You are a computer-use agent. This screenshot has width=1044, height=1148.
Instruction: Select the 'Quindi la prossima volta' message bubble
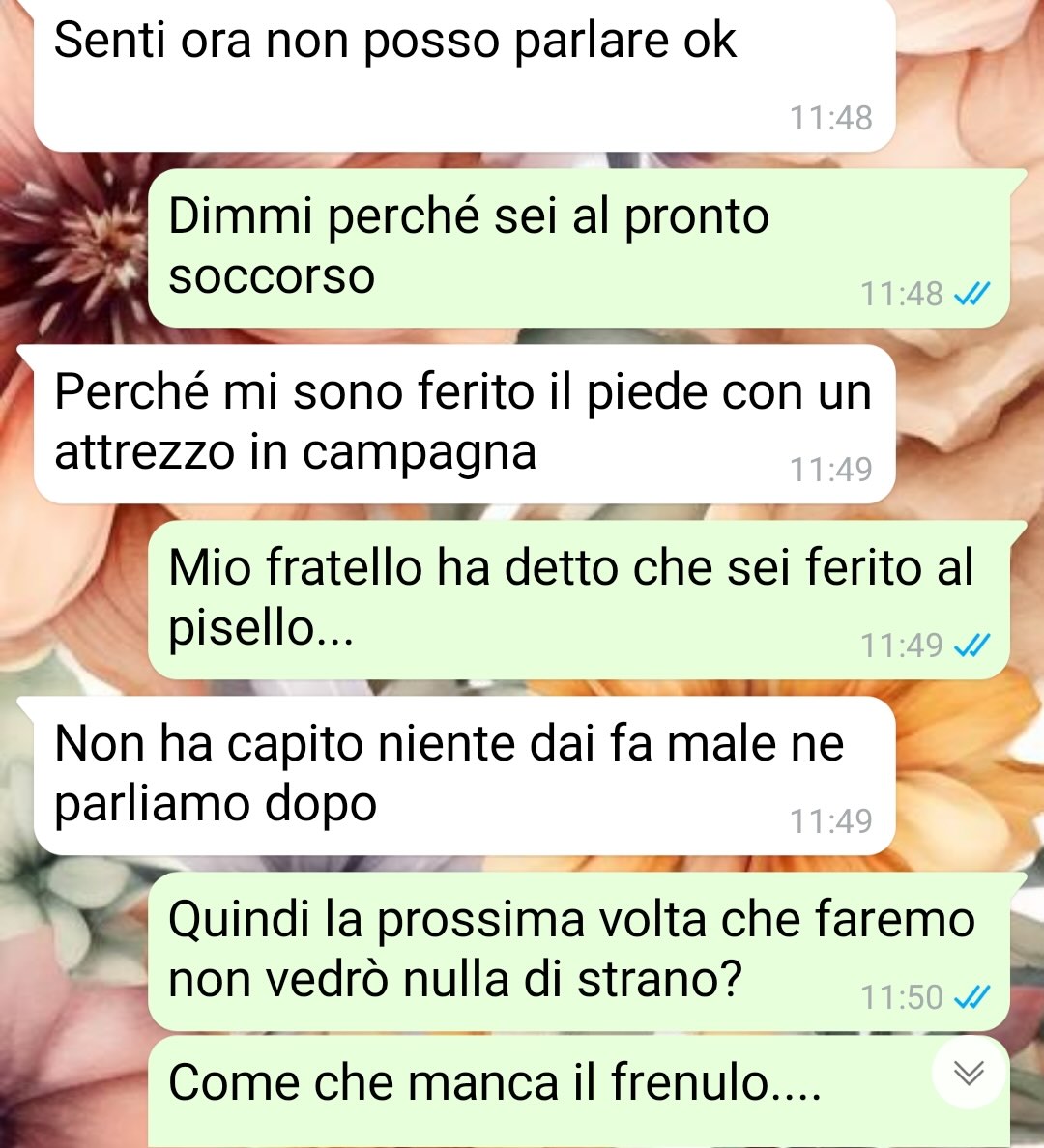[579, 950]
